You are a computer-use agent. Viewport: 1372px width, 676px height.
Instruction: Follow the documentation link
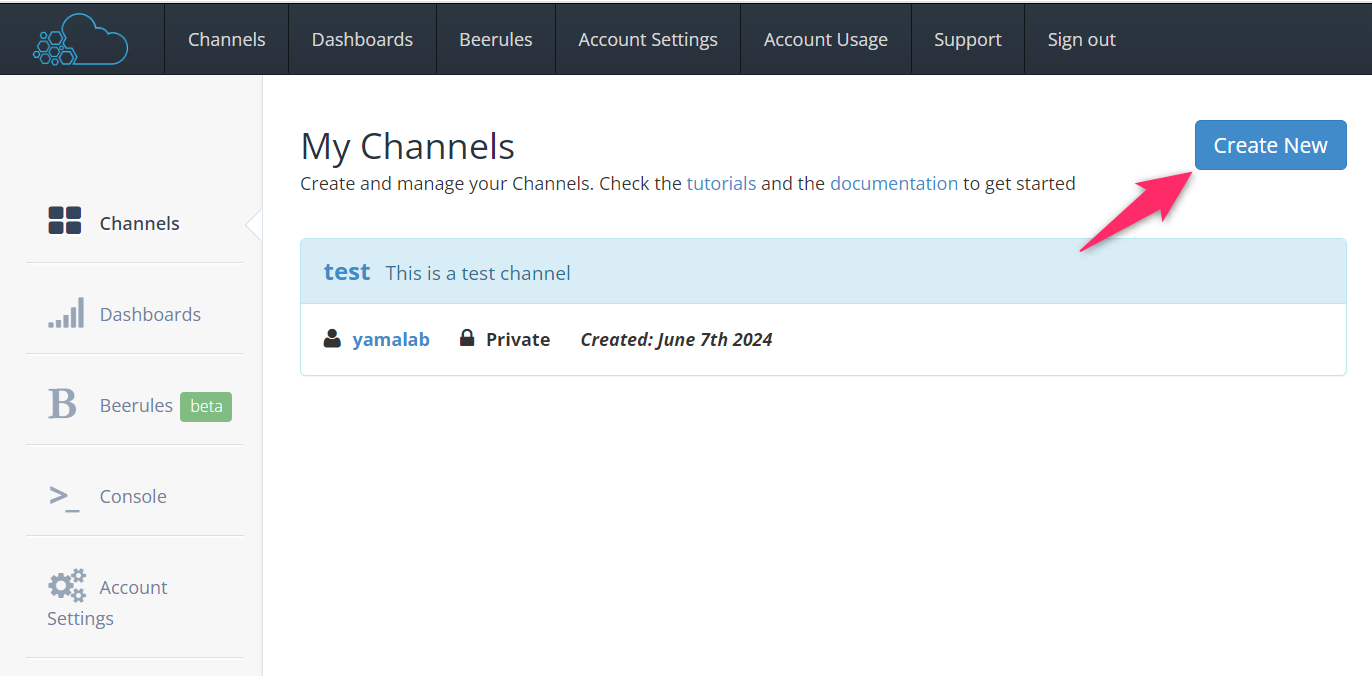click(x=894, y=184)
